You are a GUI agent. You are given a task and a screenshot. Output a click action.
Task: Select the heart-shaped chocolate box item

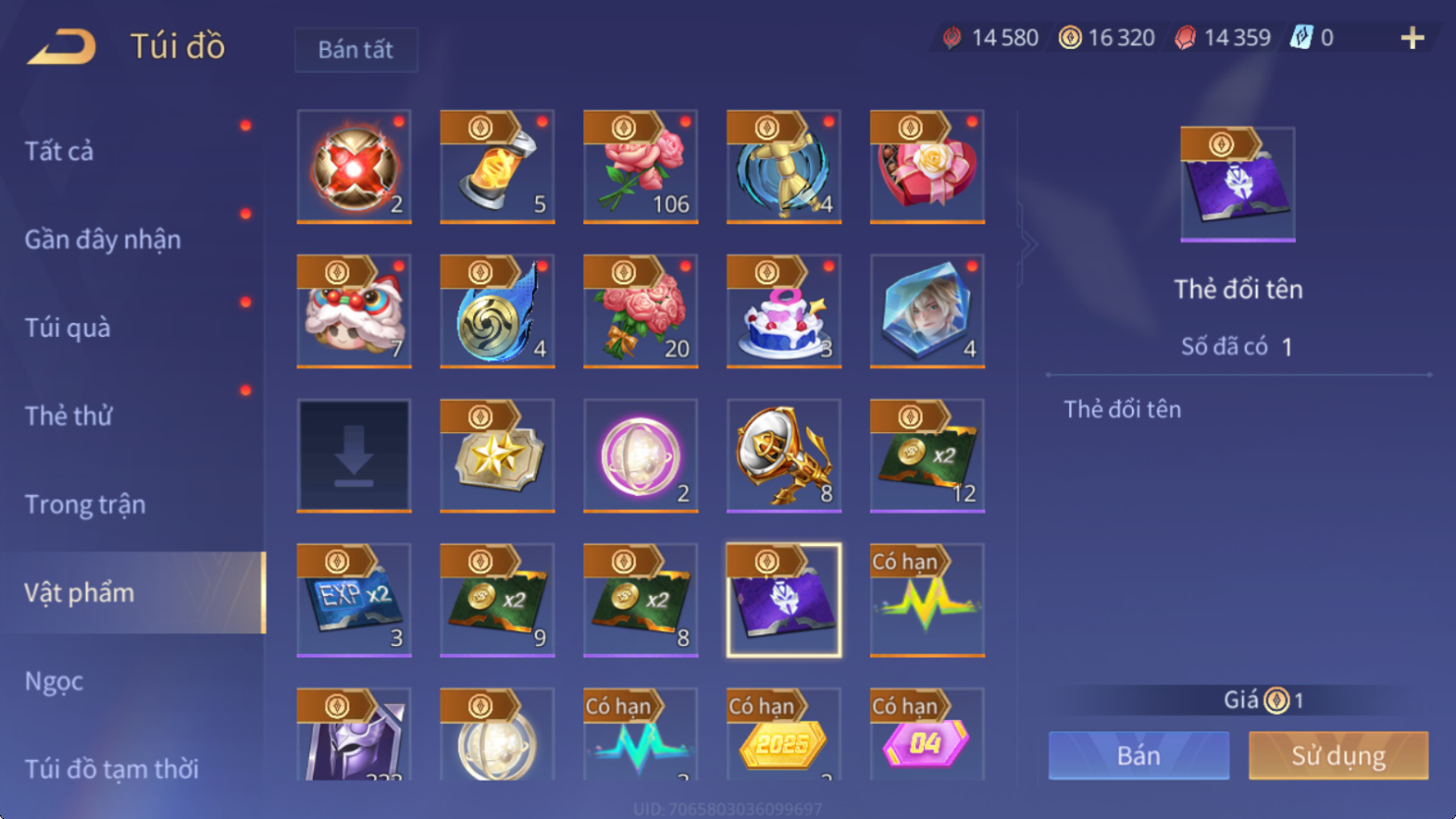[x=927, y=166]
